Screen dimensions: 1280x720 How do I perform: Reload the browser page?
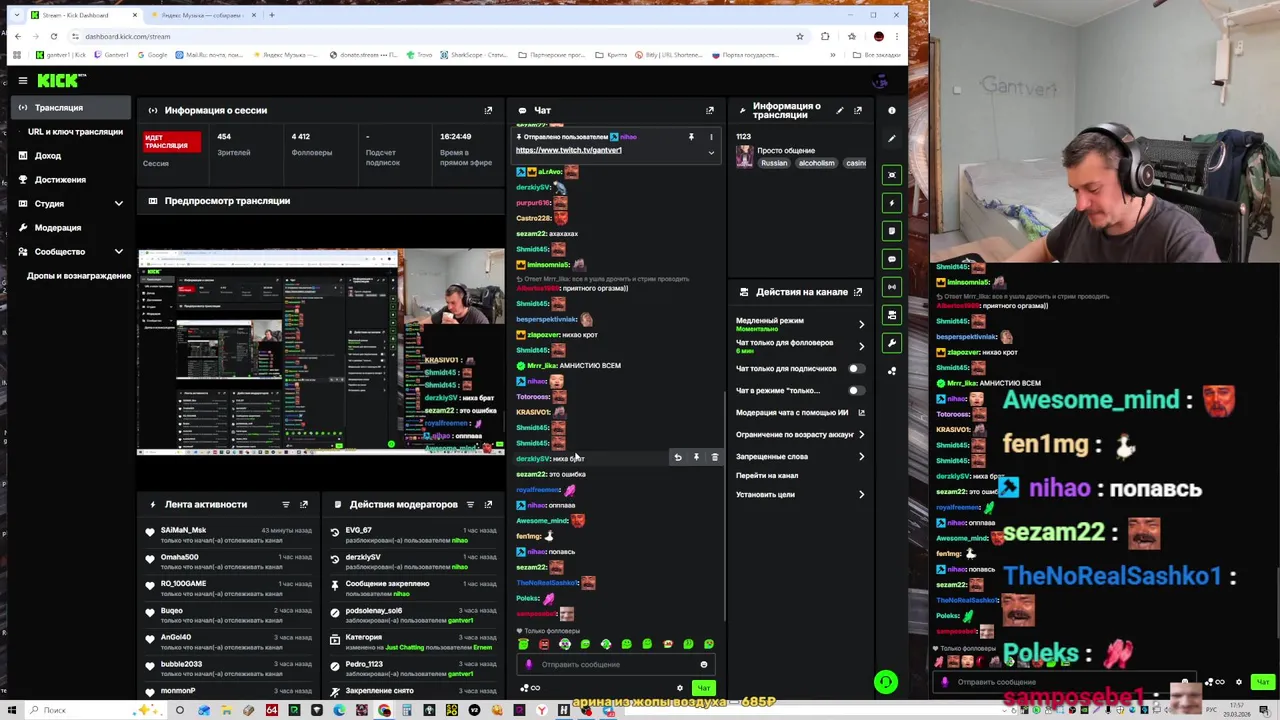point(54,36)
